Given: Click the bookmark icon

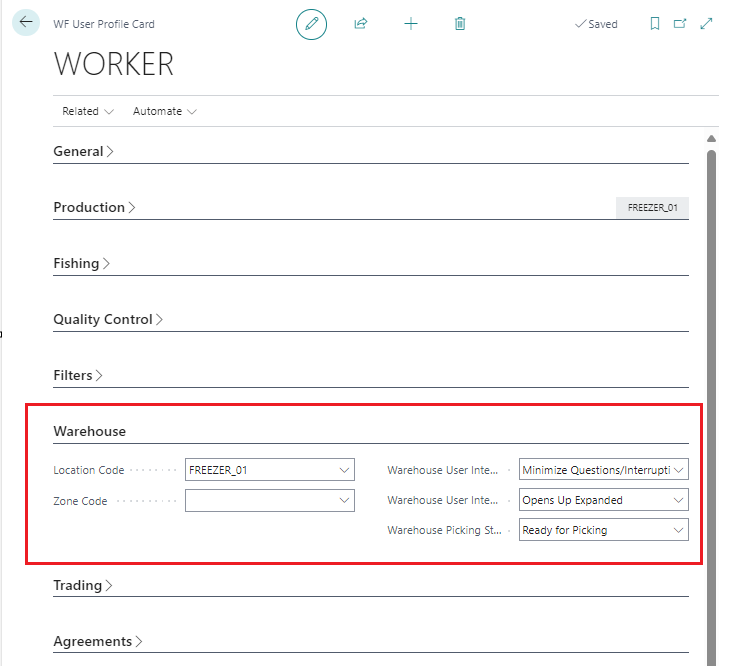Looking at the screenshot, I should click(655, 24).
